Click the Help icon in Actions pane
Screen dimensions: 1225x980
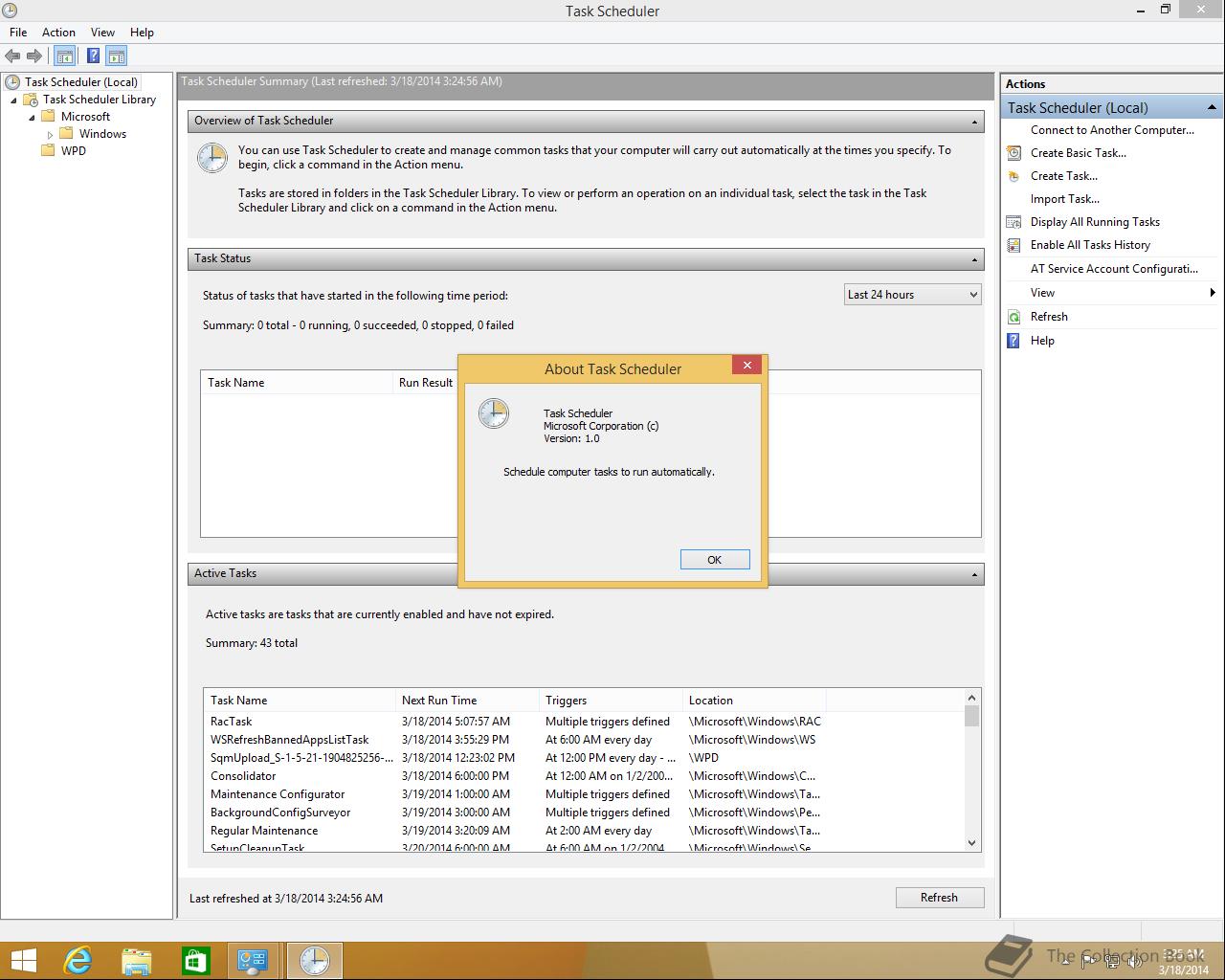point(1013,341)
